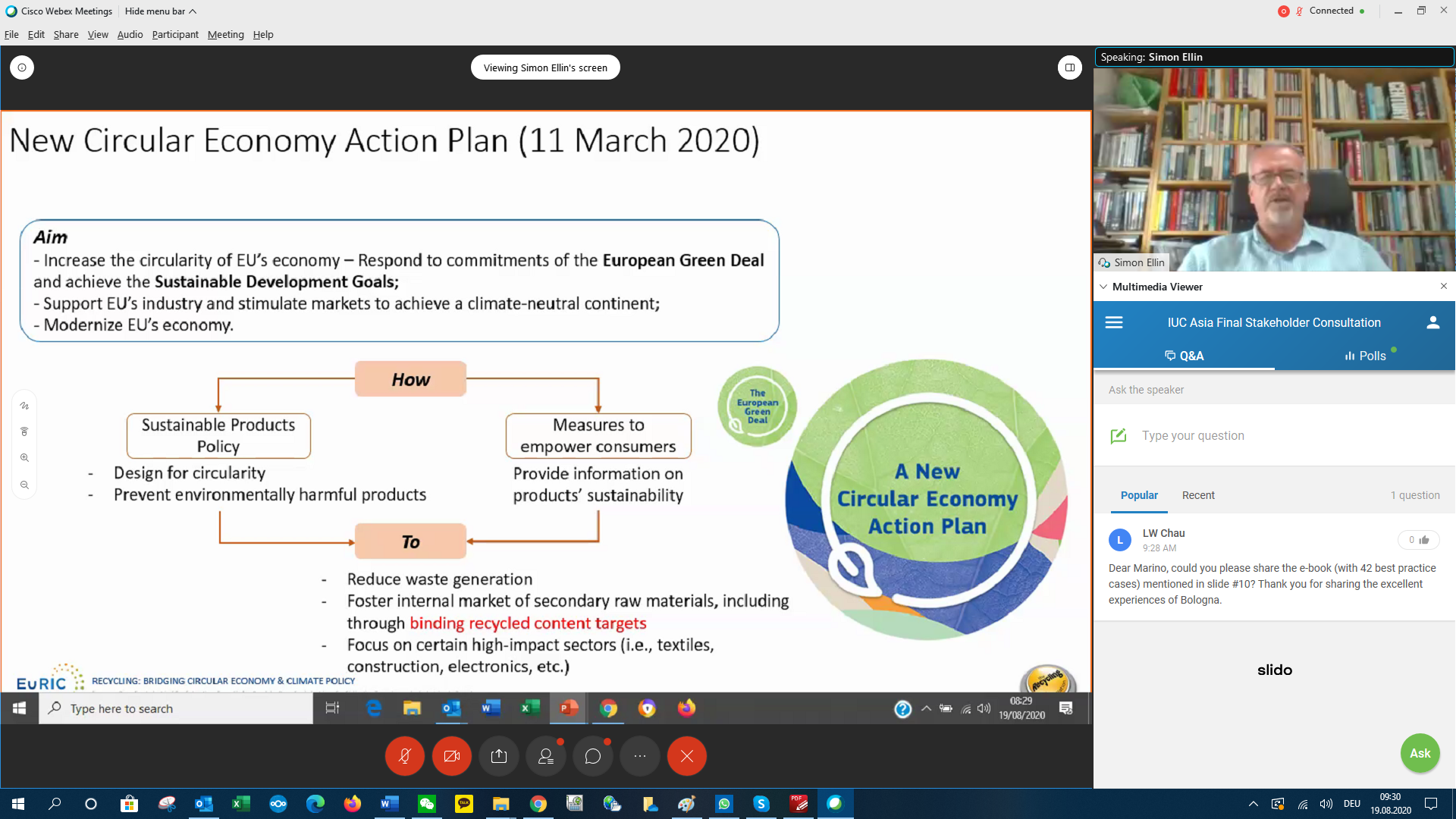This screenshot has width=1456, height=819.
Task: Open the chat bubble icon
Action: 593,756
